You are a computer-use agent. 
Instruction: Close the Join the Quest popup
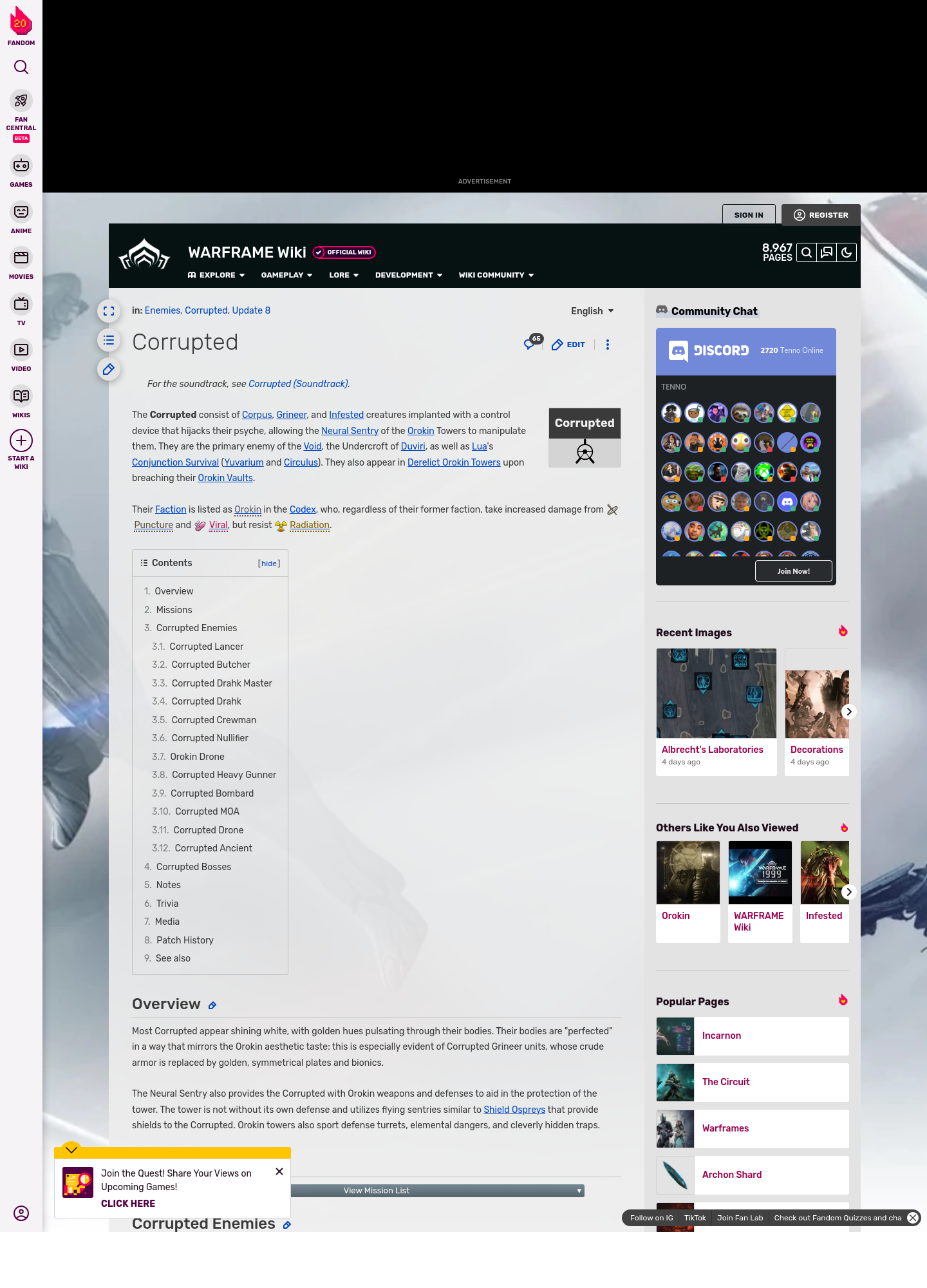click(x=279, y=1171)
